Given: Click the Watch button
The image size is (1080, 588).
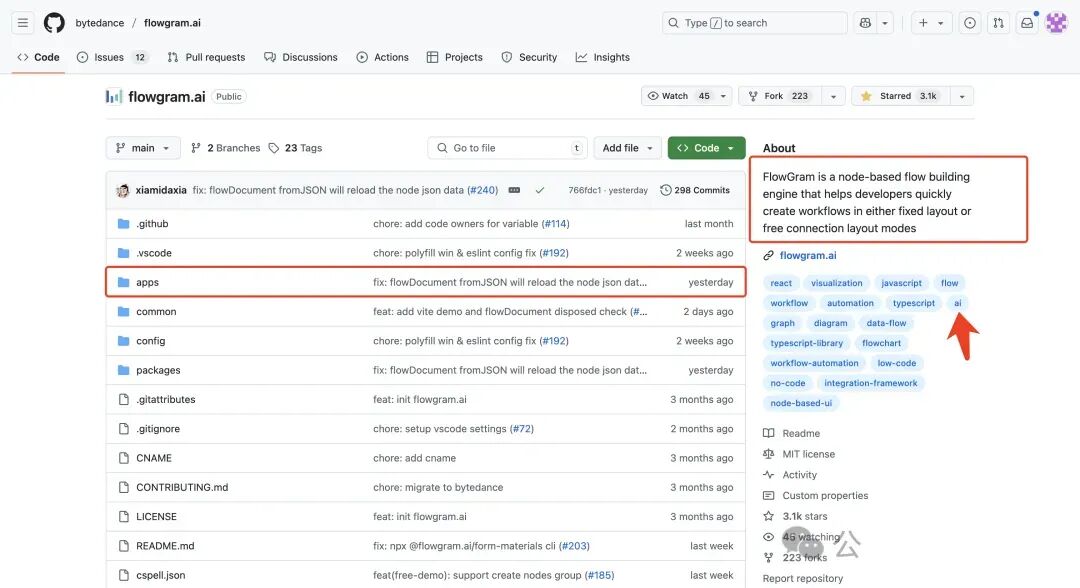Looking at the screenshot, I should tap(678, 96).
